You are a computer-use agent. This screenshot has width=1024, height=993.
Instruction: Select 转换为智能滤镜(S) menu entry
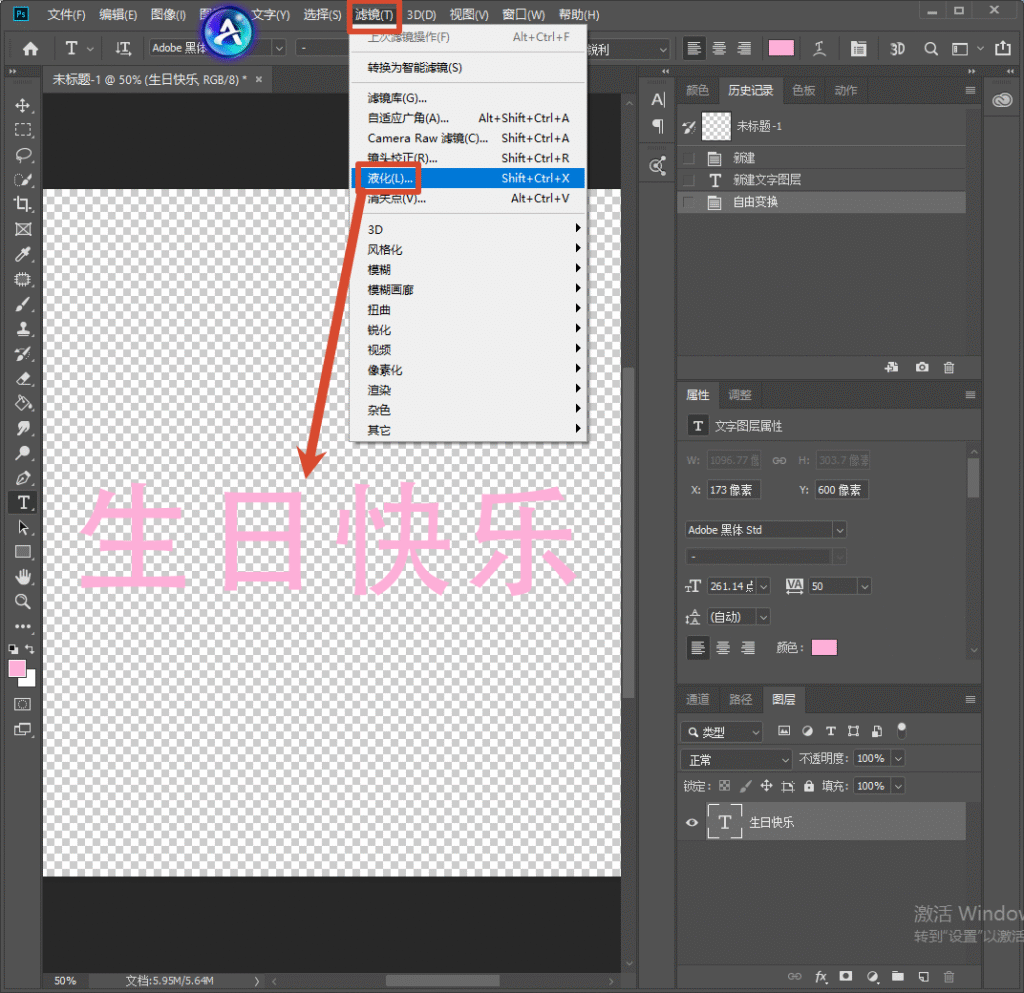pyautogui.click(x=468, y=67)
